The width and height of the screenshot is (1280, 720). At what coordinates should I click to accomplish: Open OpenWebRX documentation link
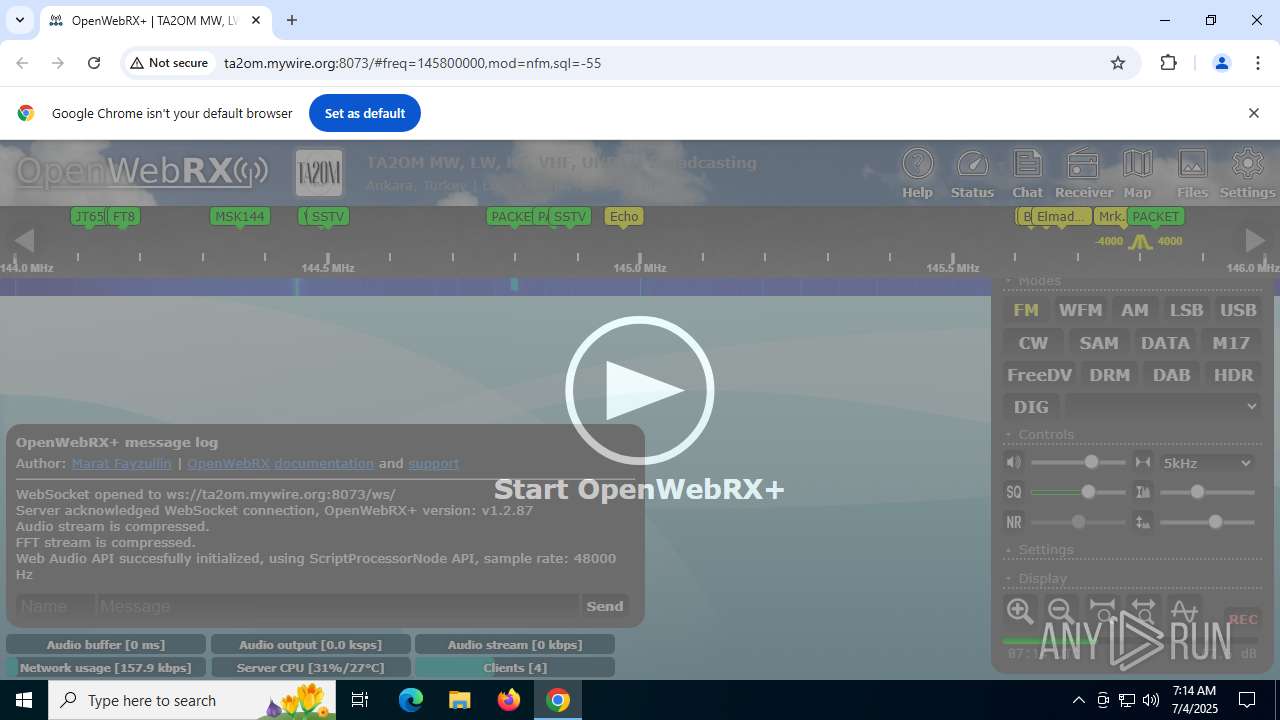(x=280, y=463)
